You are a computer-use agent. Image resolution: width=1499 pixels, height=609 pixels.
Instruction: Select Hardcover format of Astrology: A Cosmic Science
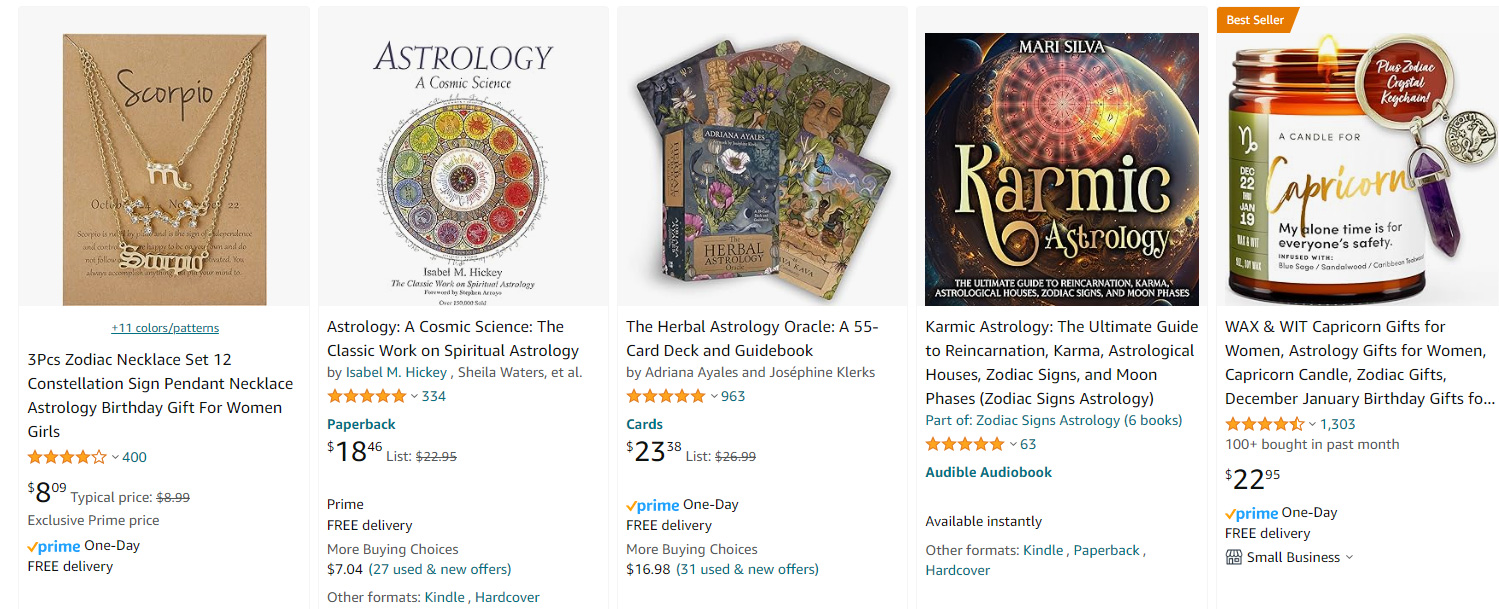507,597
